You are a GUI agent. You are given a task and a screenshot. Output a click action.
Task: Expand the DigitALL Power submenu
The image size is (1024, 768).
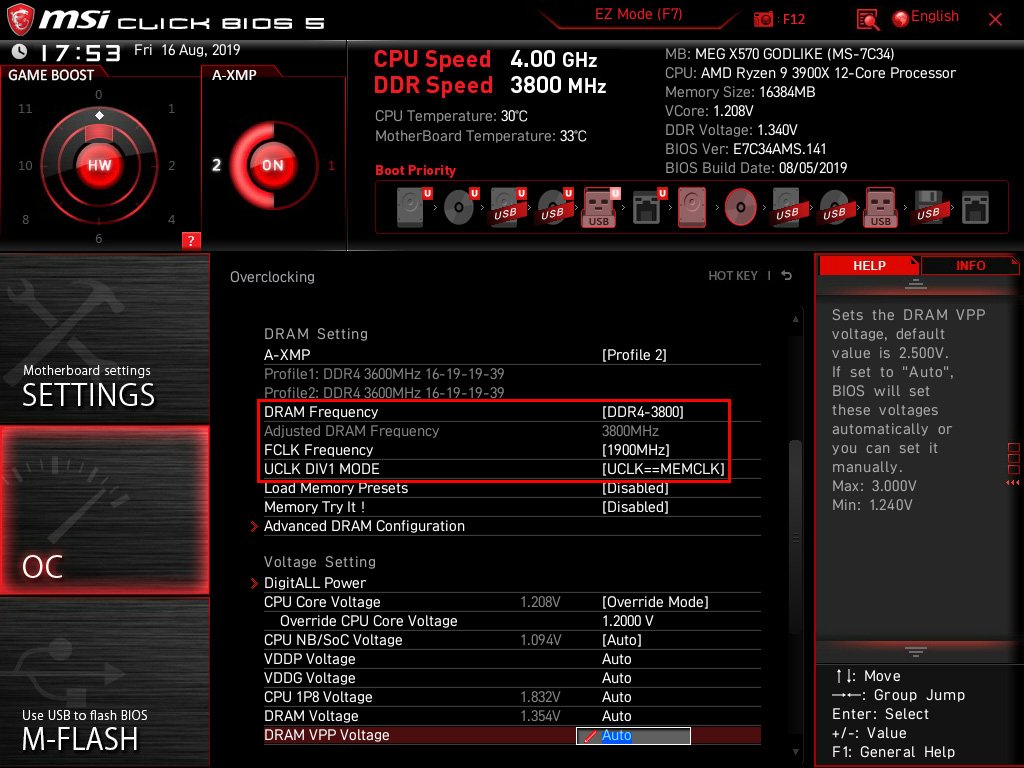[315, 583]
